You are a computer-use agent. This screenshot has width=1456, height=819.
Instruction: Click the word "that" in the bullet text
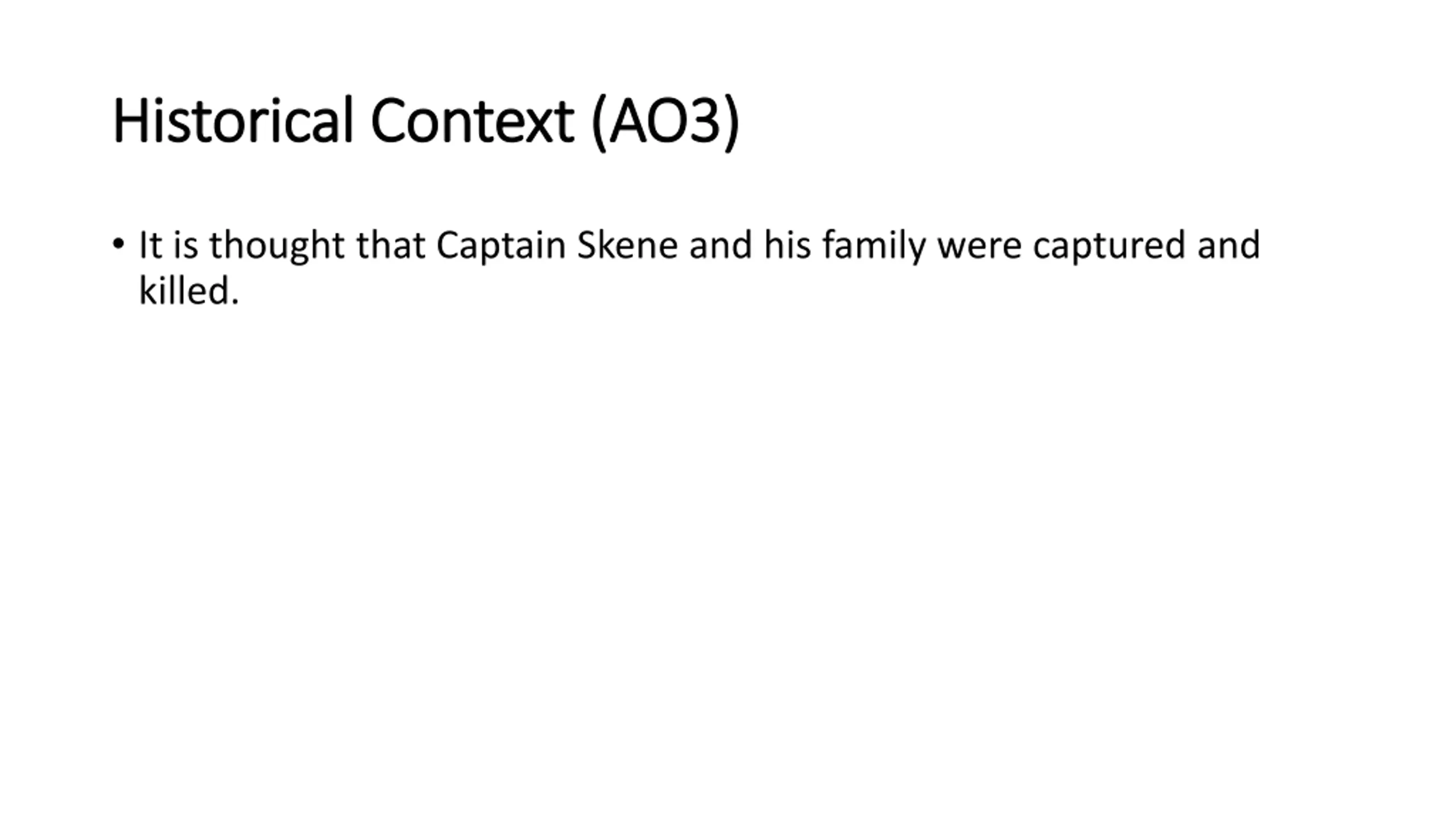[391, 245]
